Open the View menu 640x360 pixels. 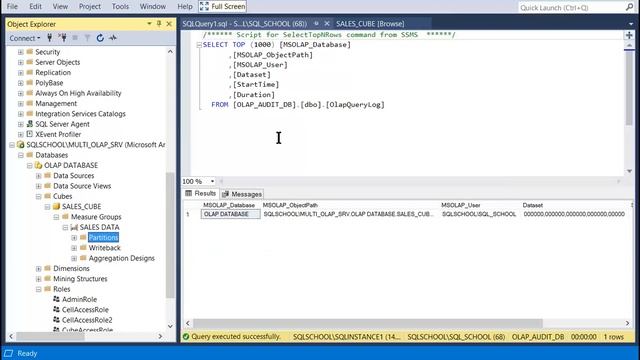click(60, 7)
